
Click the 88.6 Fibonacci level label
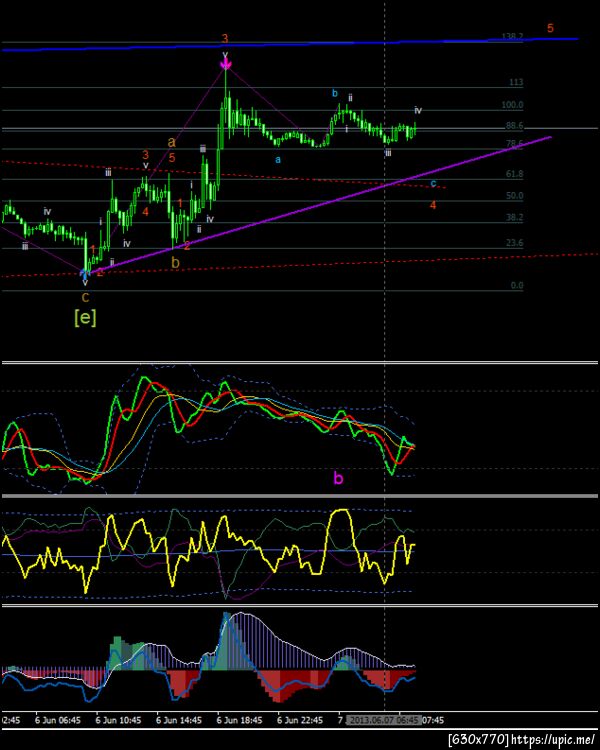pyautogui.click(x=514, y=126)
